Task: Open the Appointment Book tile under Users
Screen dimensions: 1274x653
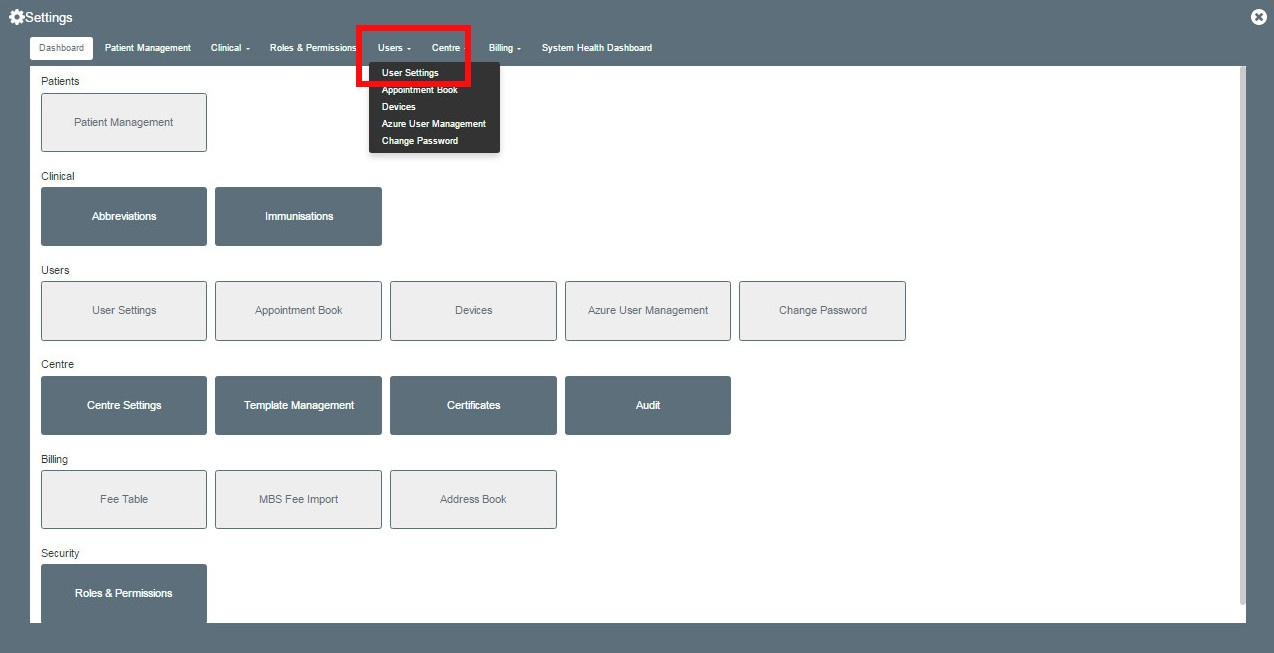Action: point(298,310)
